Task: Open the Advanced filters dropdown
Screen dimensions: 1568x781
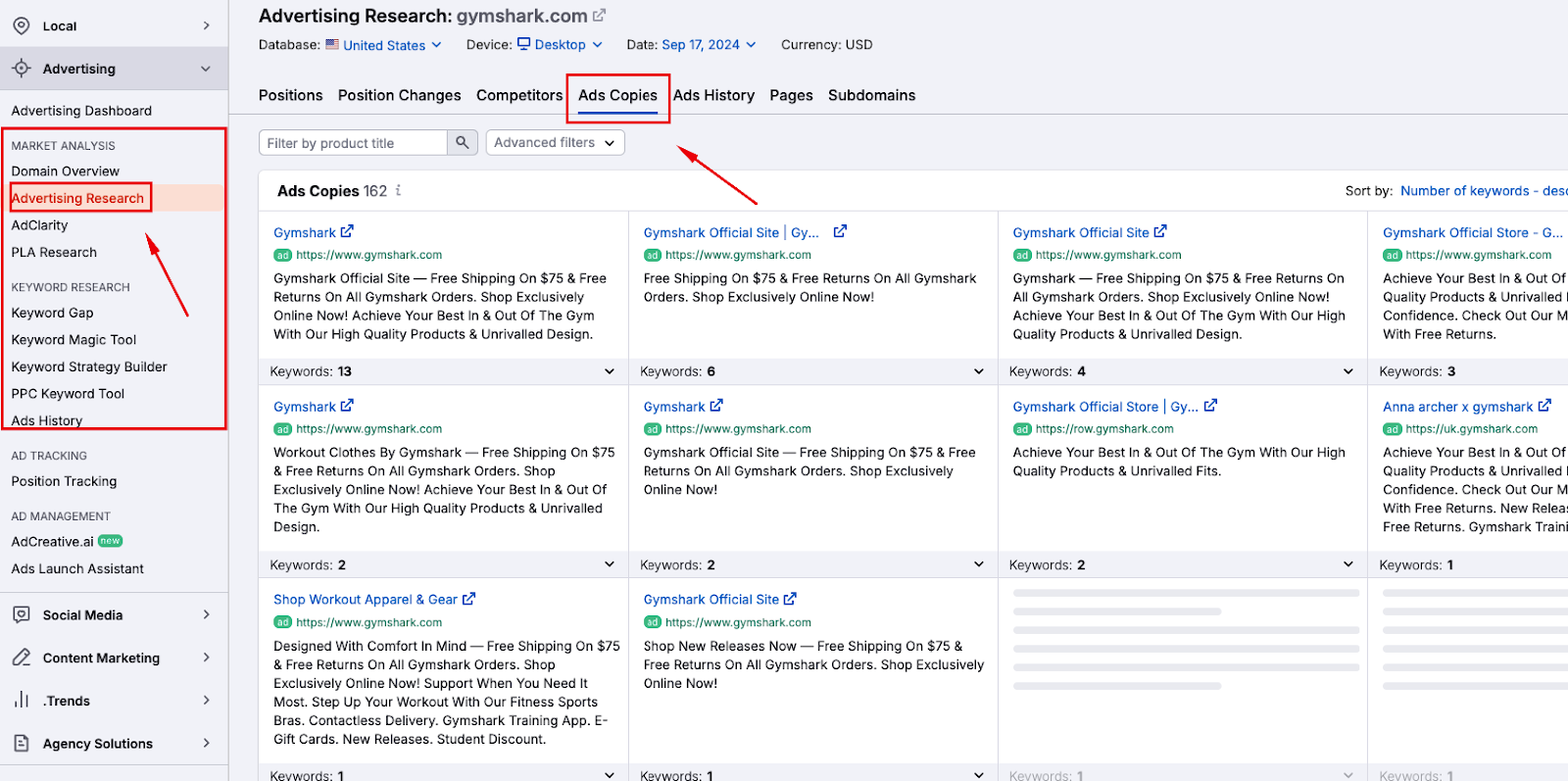Action: point(556,143)
